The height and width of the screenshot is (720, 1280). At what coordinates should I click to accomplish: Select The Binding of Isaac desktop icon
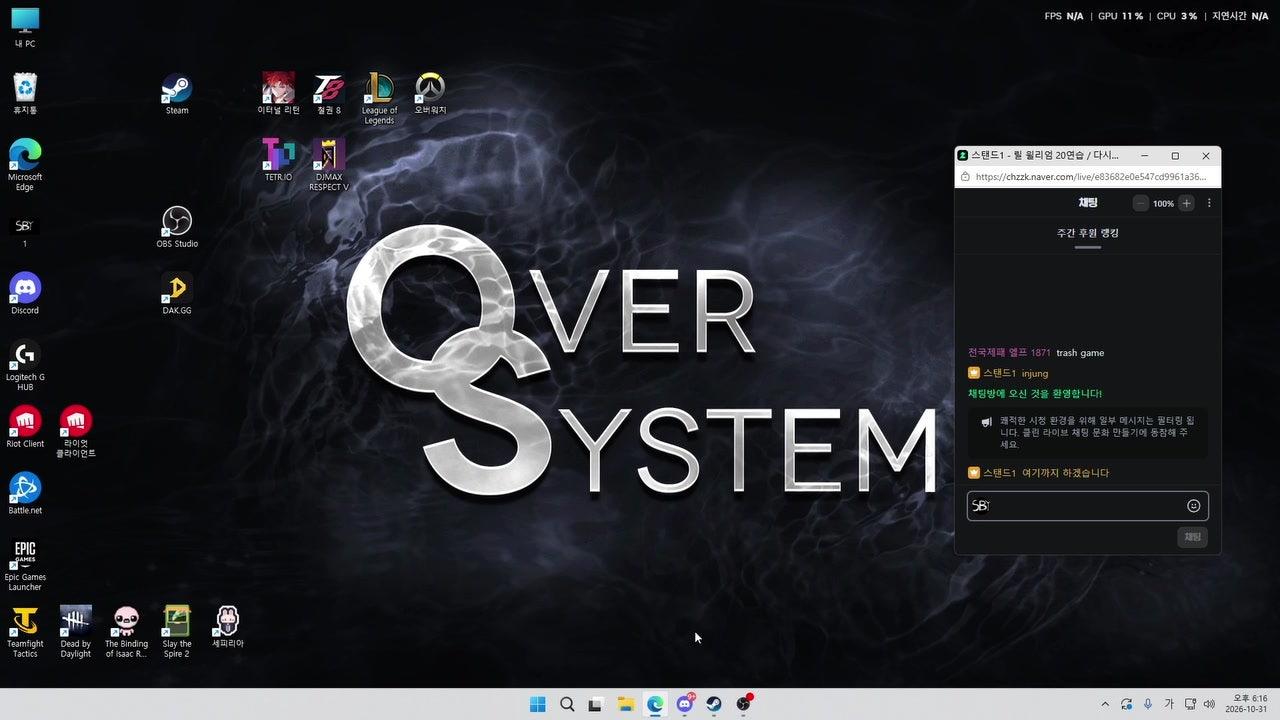click(126, 632)
